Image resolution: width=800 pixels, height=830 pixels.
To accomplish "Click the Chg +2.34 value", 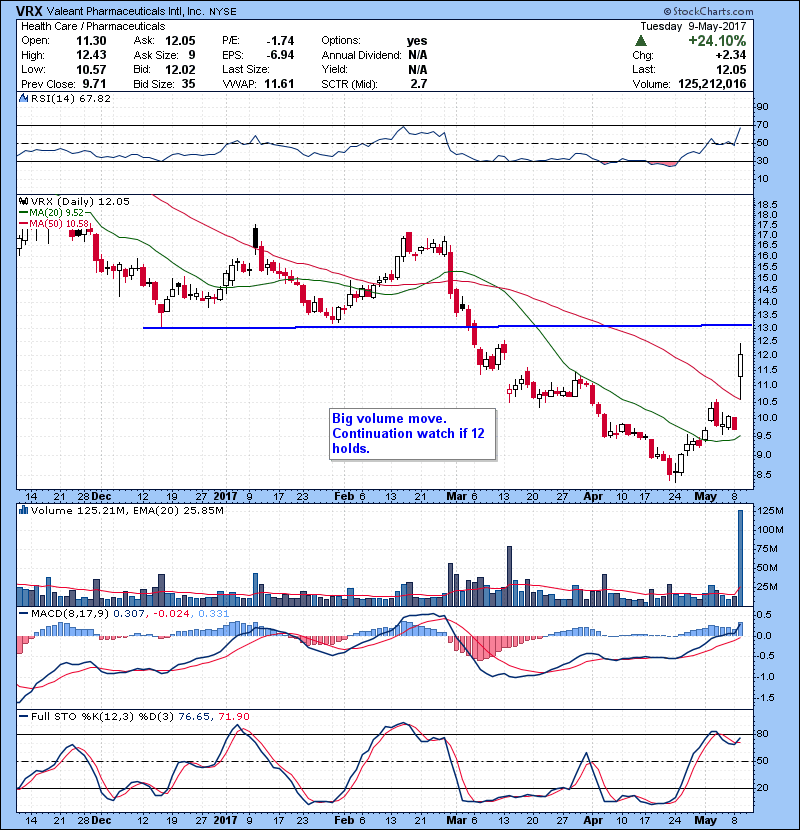I will [x=731, y=55].
